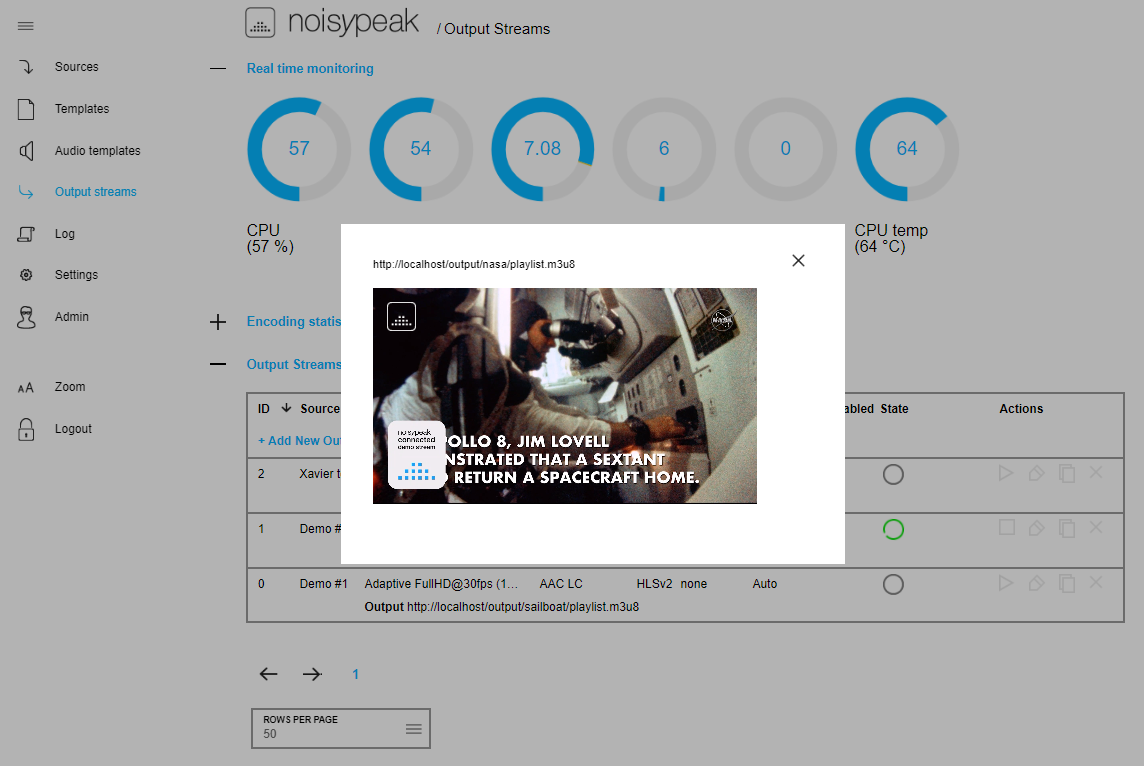Image resolution: width=1144 pixels, height=766 pixels.
Task: Collapse the Real time monitoring section
Action: 217,69
